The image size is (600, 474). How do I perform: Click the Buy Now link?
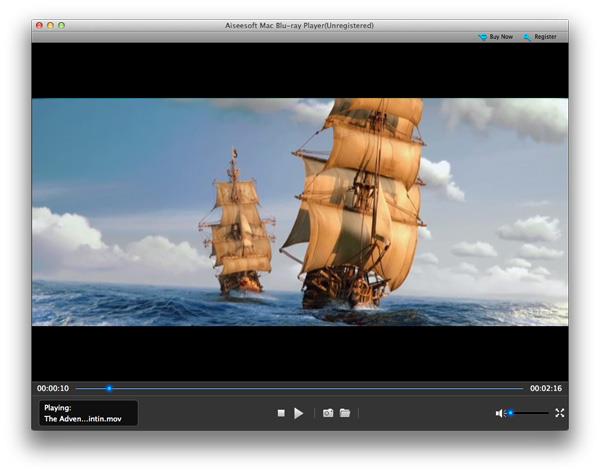(x=501, y=37)
